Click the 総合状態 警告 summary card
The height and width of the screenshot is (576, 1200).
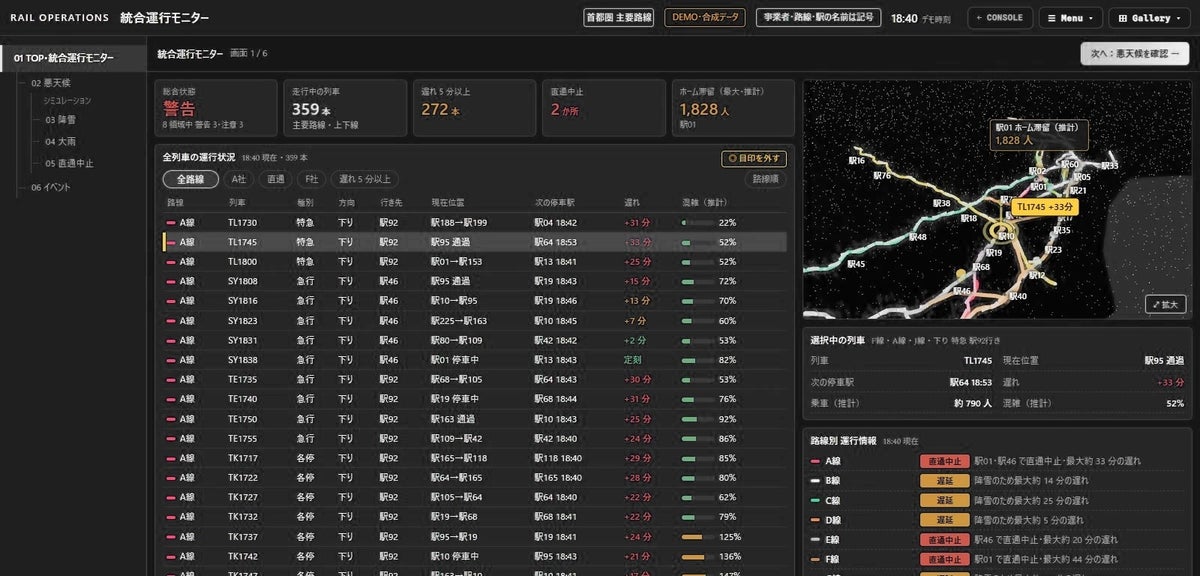tap(215, 107)
